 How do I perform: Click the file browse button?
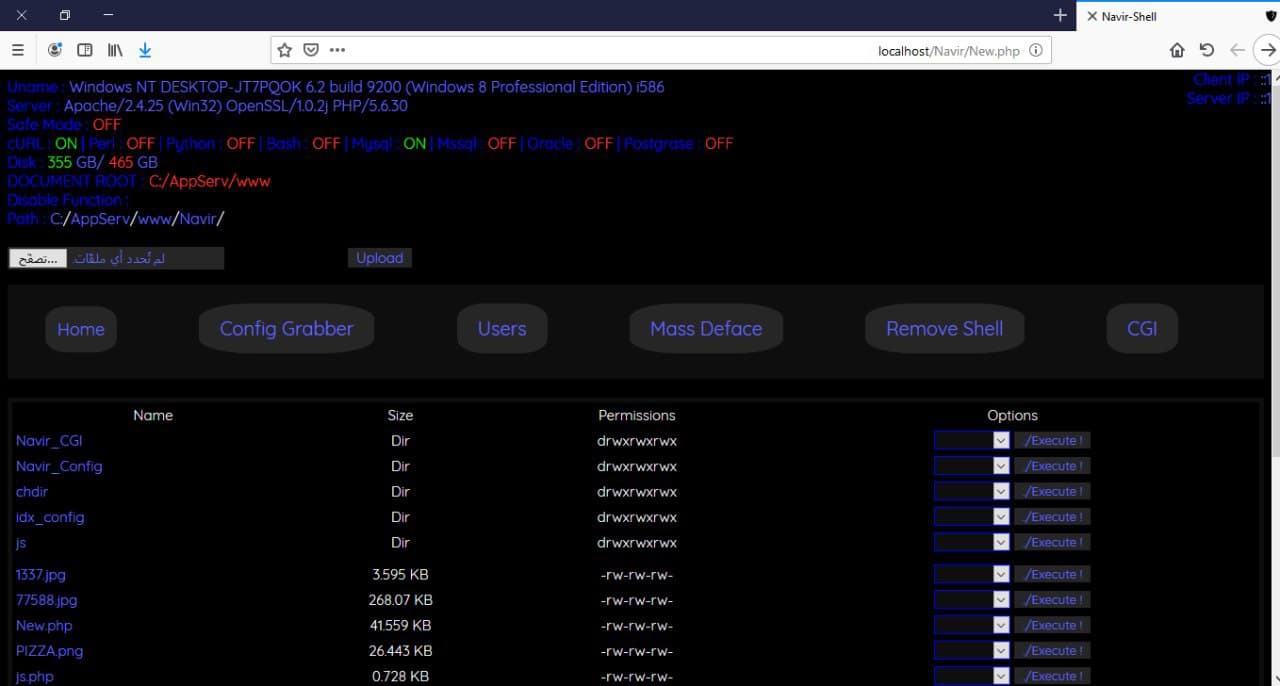(38, 258)
